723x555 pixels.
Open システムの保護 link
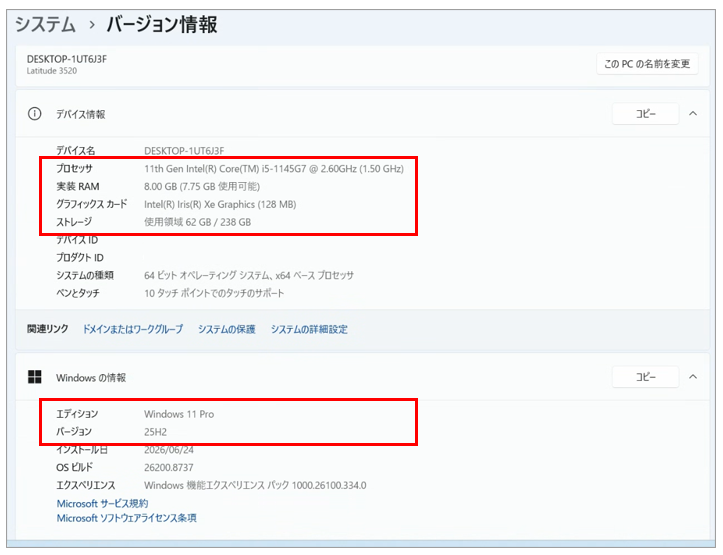226,329
